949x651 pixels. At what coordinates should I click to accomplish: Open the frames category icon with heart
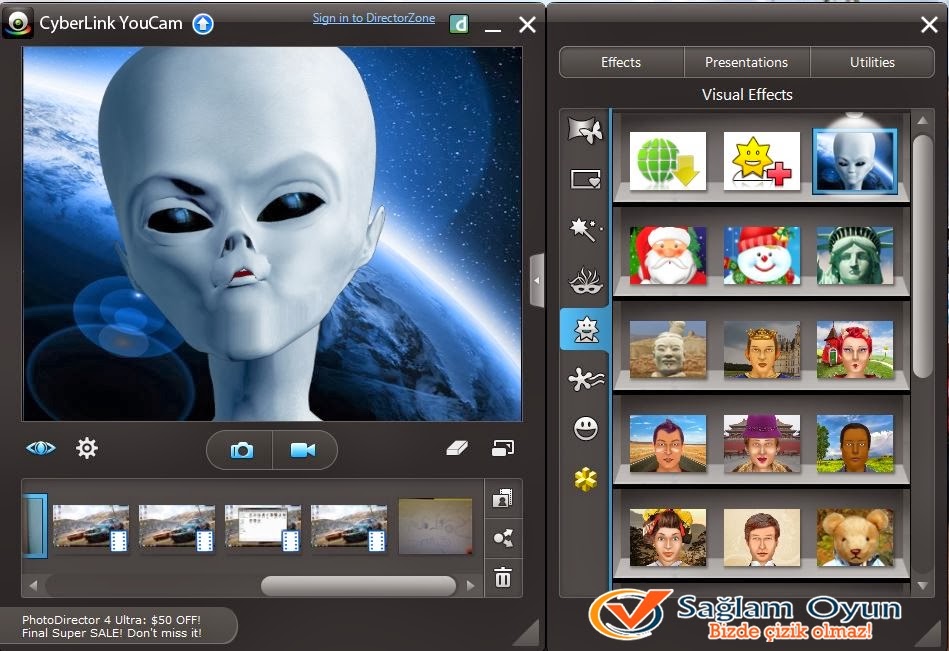pos(585,179)
